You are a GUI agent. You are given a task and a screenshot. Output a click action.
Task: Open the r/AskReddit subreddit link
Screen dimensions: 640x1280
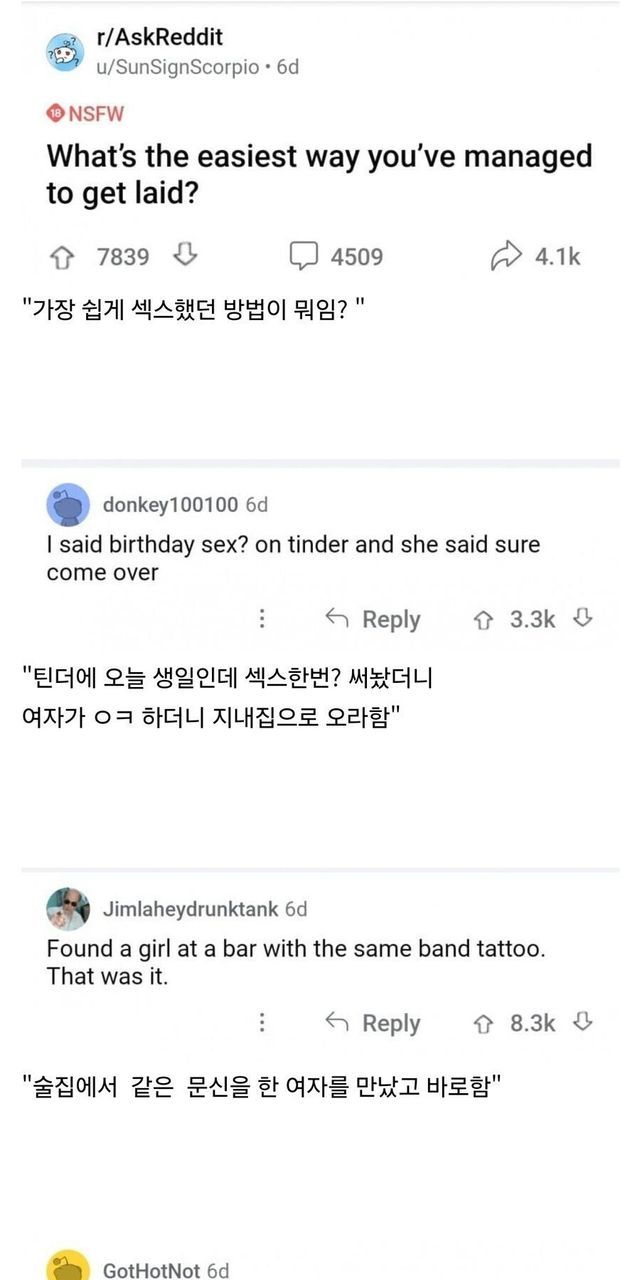coord(159,37)
